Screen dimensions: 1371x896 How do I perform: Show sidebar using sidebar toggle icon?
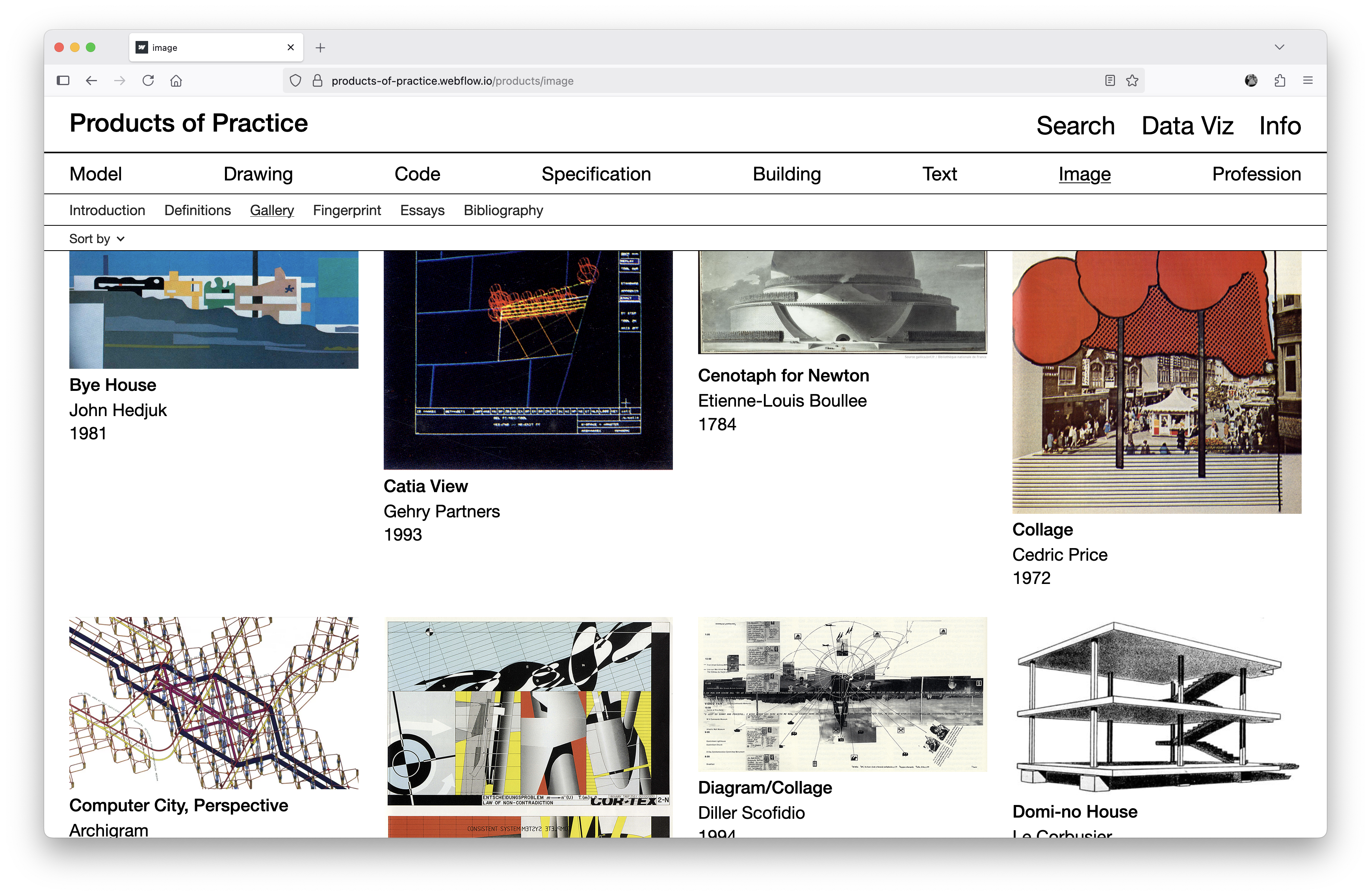click(x=63, y=81)
